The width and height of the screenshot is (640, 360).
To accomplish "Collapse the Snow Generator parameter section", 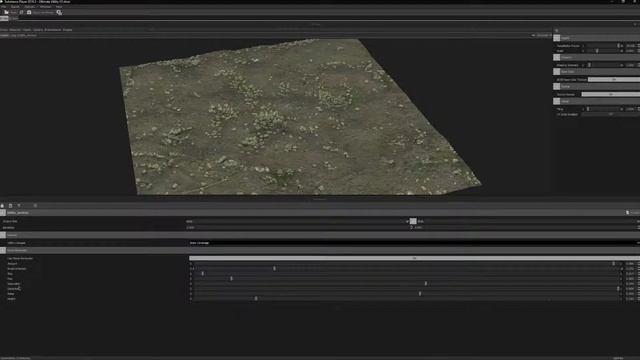I will pyautogui.click(x=3, y=250).
